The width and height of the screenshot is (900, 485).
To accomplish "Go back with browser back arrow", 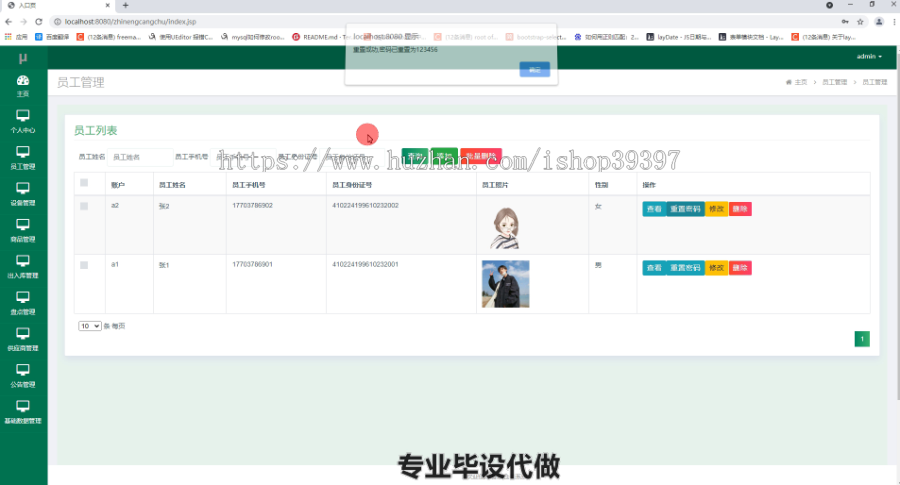I will pos(8,22).
